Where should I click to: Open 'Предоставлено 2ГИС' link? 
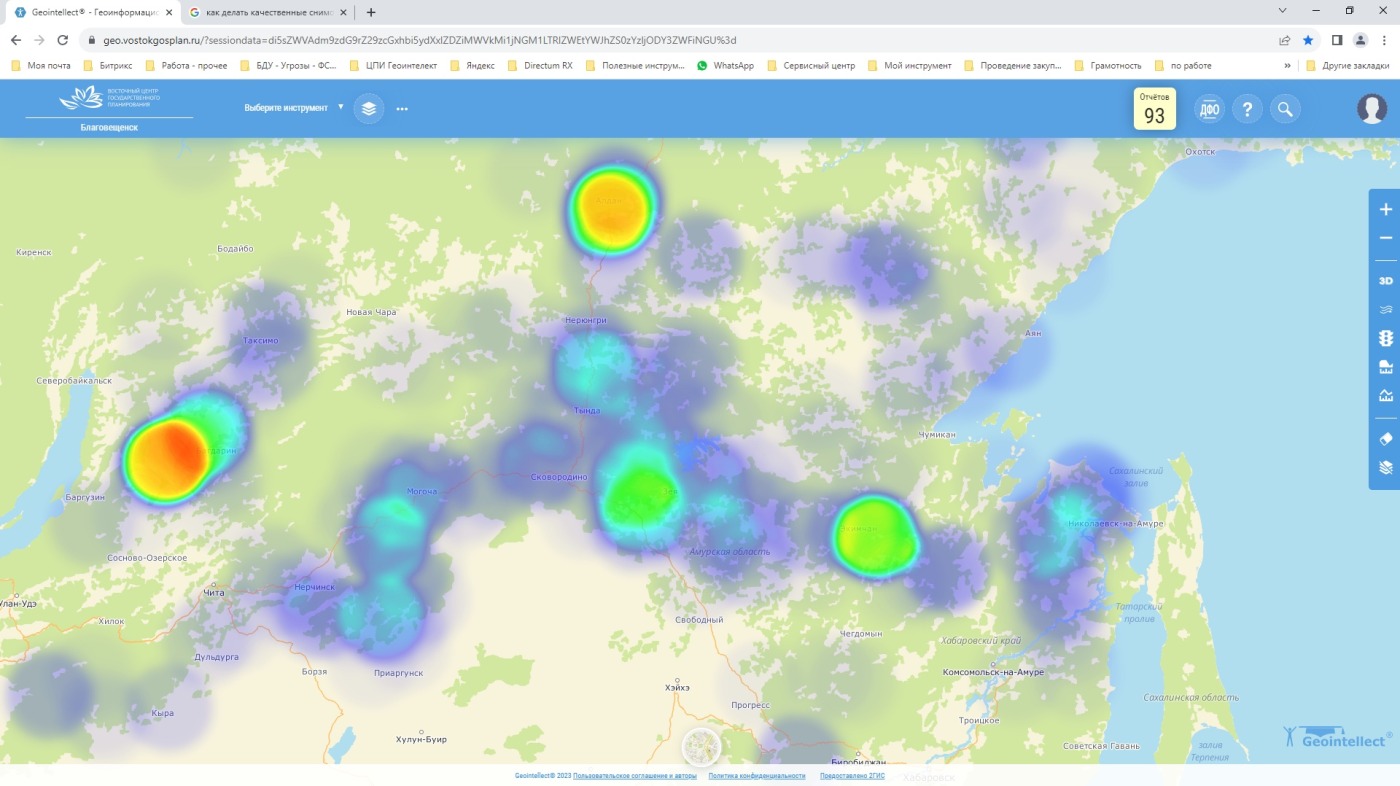(852, 776)
